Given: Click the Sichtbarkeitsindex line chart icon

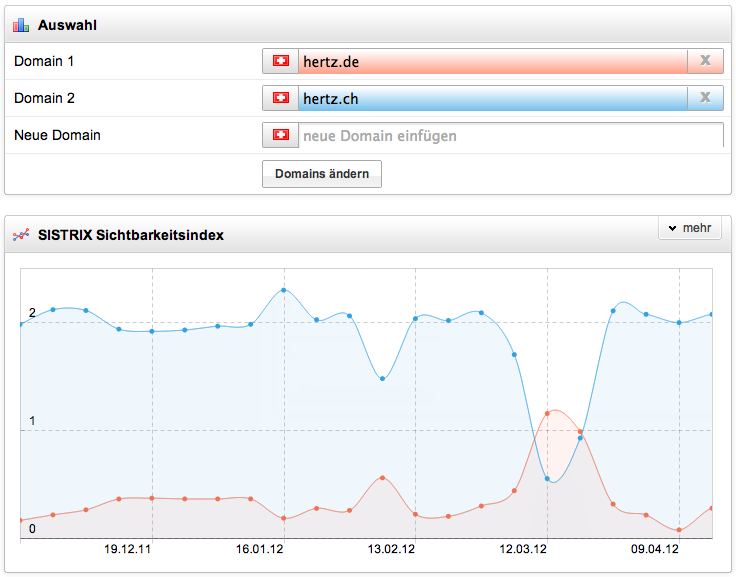Looking at the screenshot, I should click(x=21, y=235).
